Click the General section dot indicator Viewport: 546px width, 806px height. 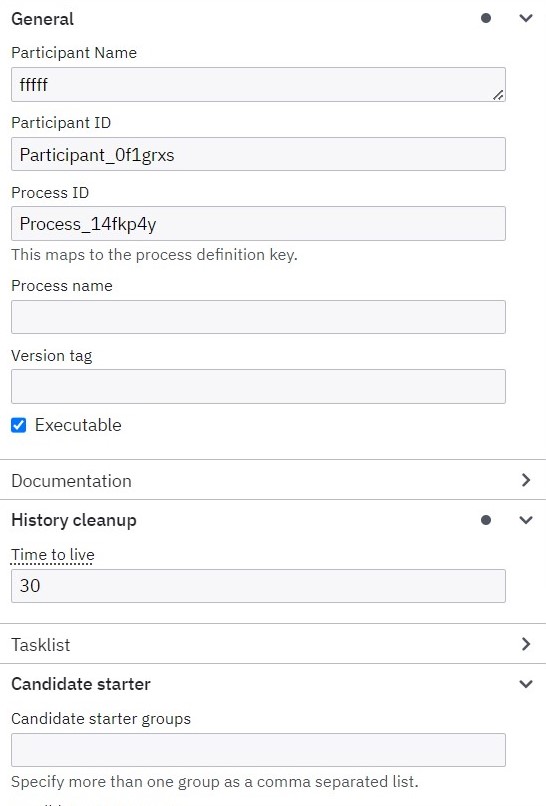pos(485,19)
